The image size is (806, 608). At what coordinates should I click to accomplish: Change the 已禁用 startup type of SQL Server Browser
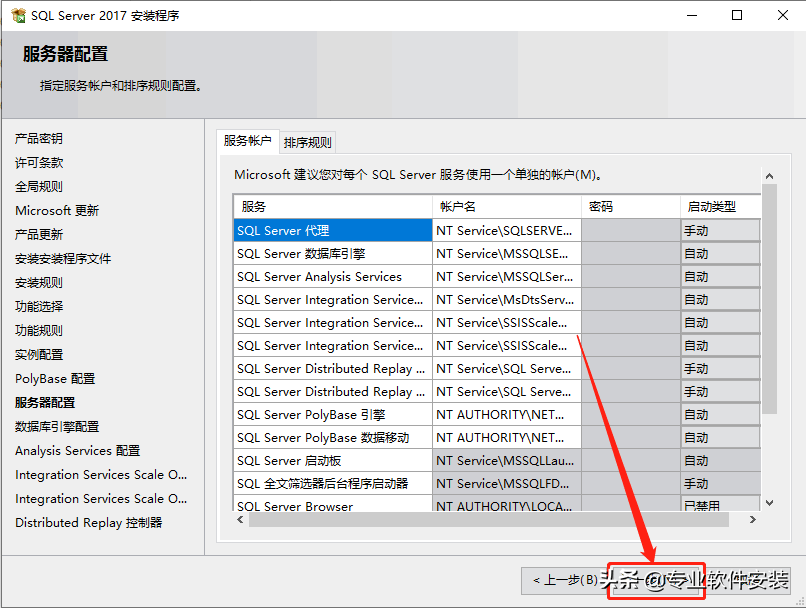[719, 506]
